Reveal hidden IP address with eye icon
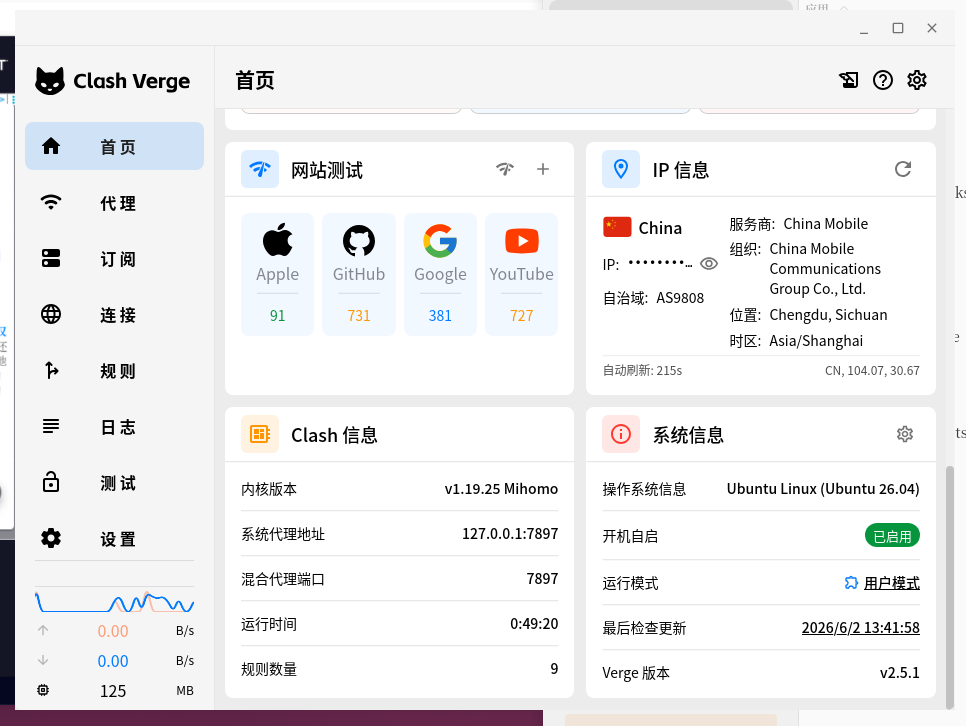966x726 pixels. coord(709,264)
